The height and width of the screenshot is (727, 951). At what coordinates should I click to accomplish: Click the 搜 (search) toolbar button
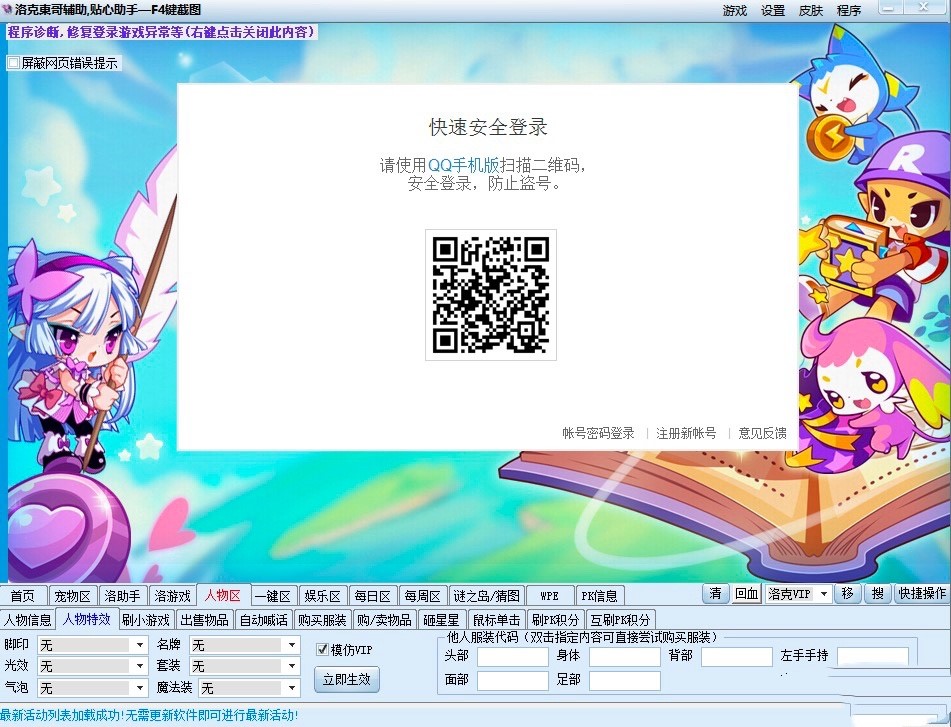(x=878, y=593)
